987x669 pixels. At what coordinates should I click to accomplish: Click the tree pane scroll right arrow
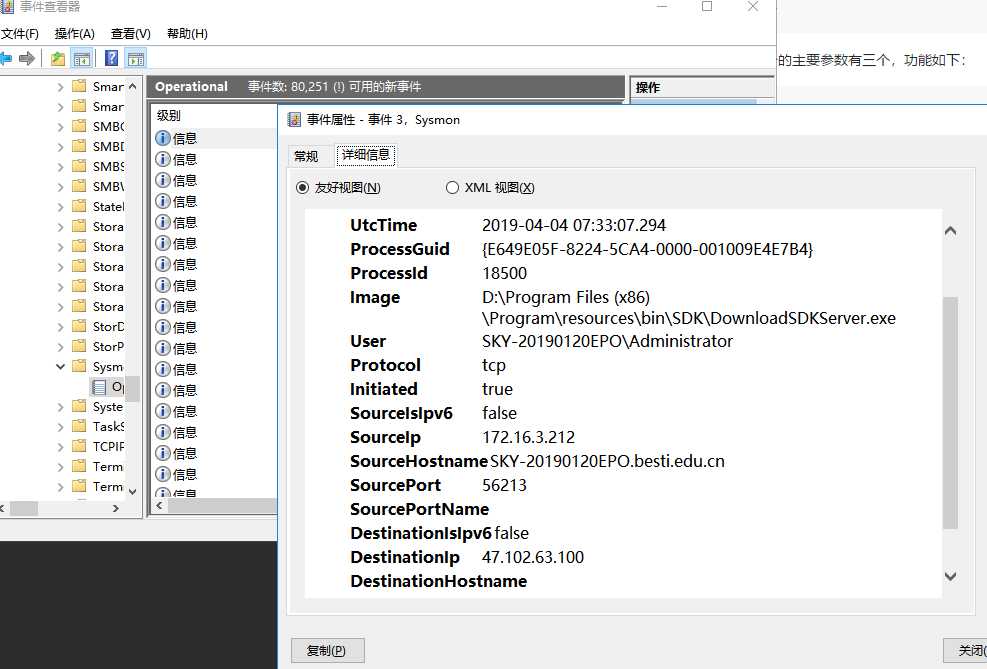[116, 509]
